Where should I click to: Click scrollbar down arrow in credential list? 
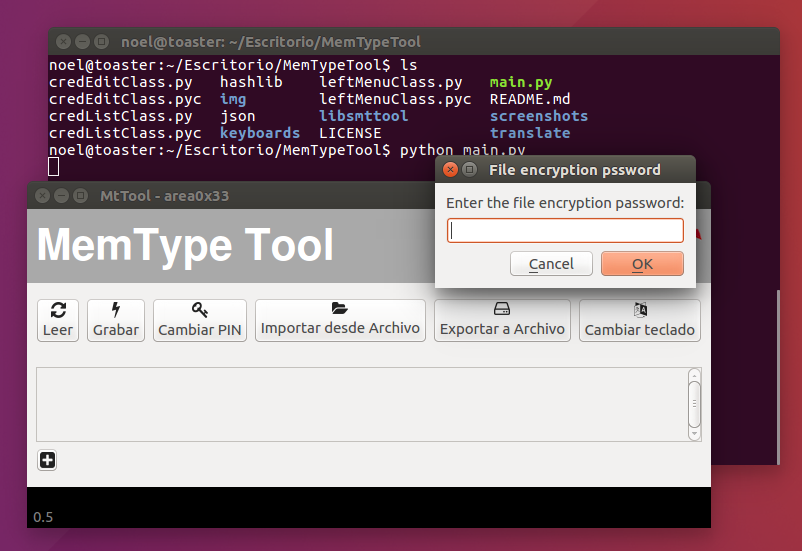pyautogui.click(x=694, y=433)
